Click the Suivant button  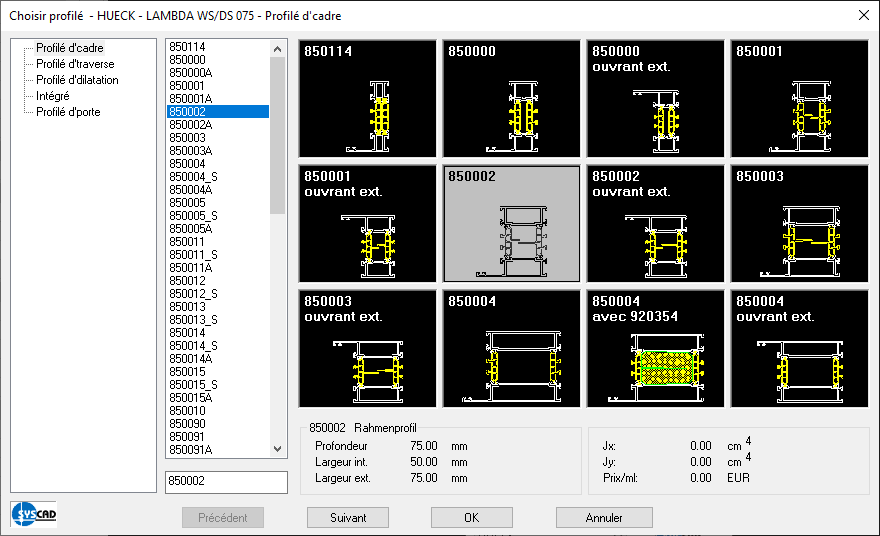click(348, 517)
